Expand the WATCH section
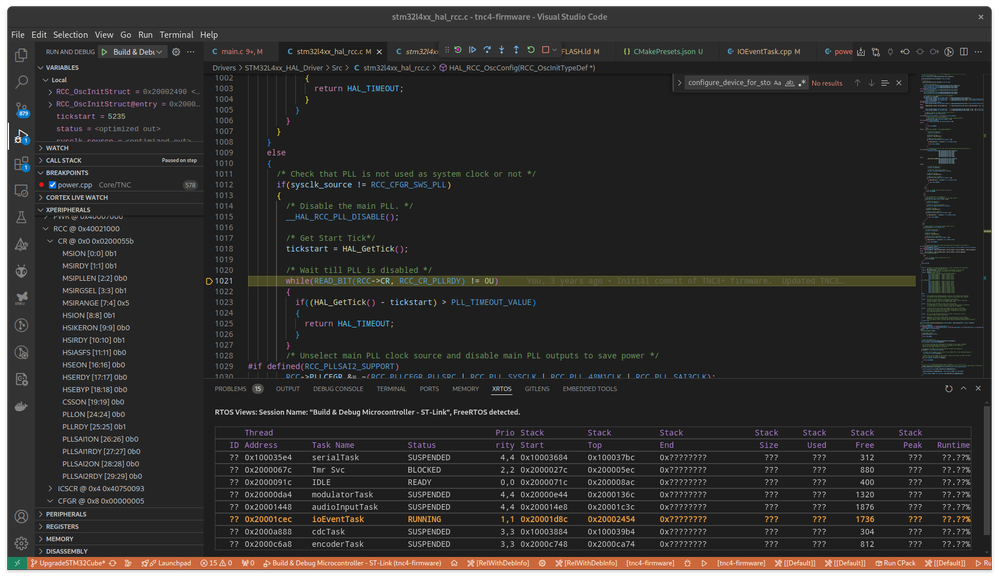The image size is (999, 579). [x=58, y=147]
